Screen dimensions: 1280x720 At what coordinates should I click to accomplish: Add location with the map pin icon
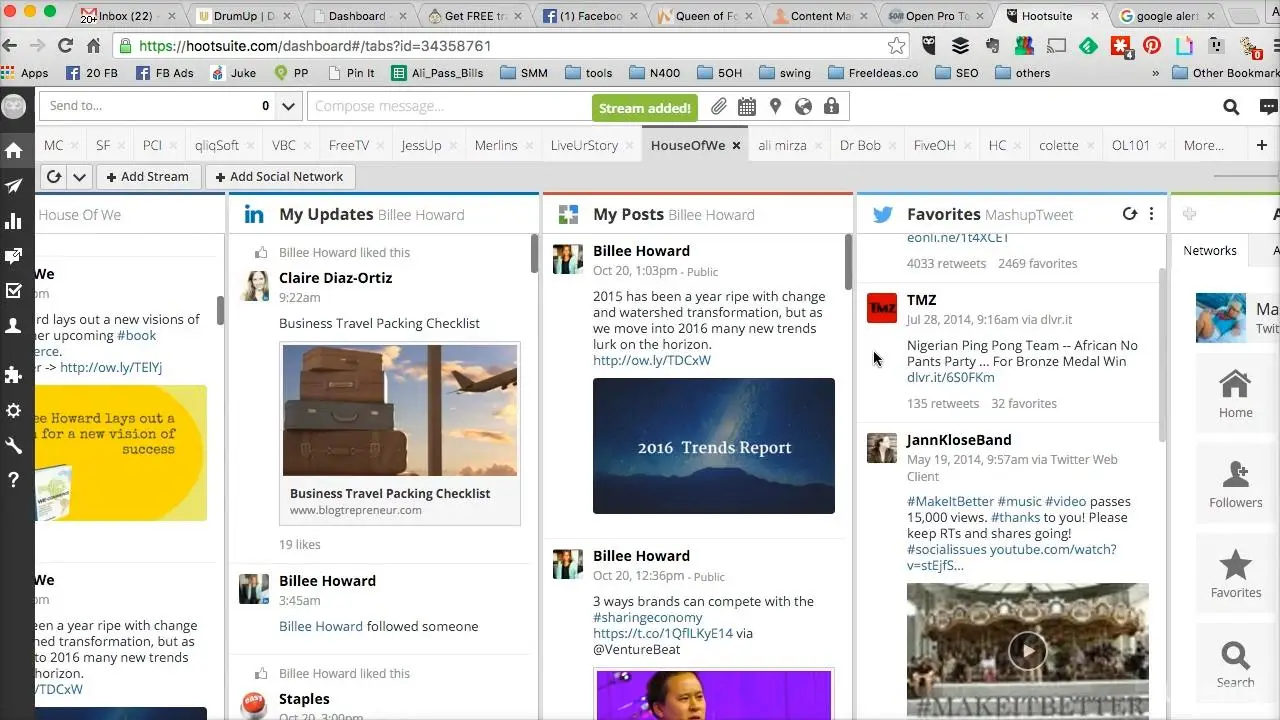pos(775,107)
